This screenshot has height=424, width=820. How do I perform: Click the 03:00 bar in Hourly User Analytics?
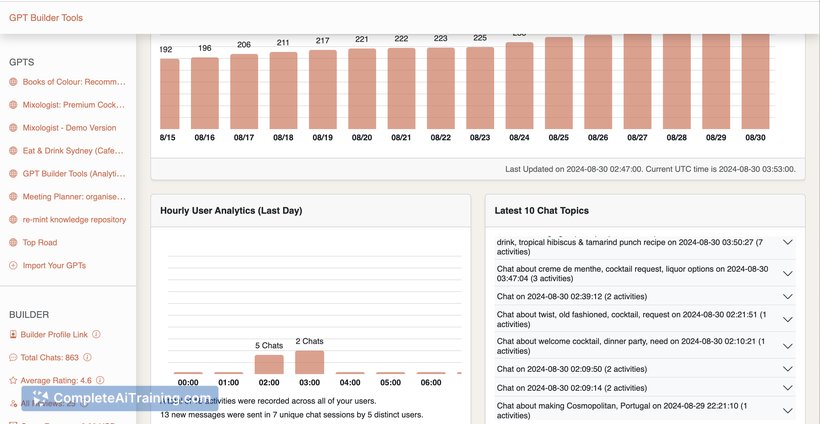point(310,362)
